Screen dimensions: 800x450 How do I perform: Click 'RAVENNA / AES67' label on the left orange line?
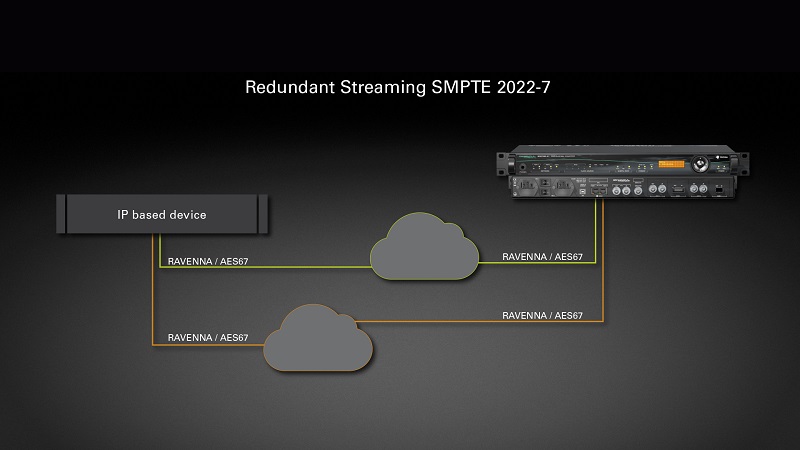208,337
